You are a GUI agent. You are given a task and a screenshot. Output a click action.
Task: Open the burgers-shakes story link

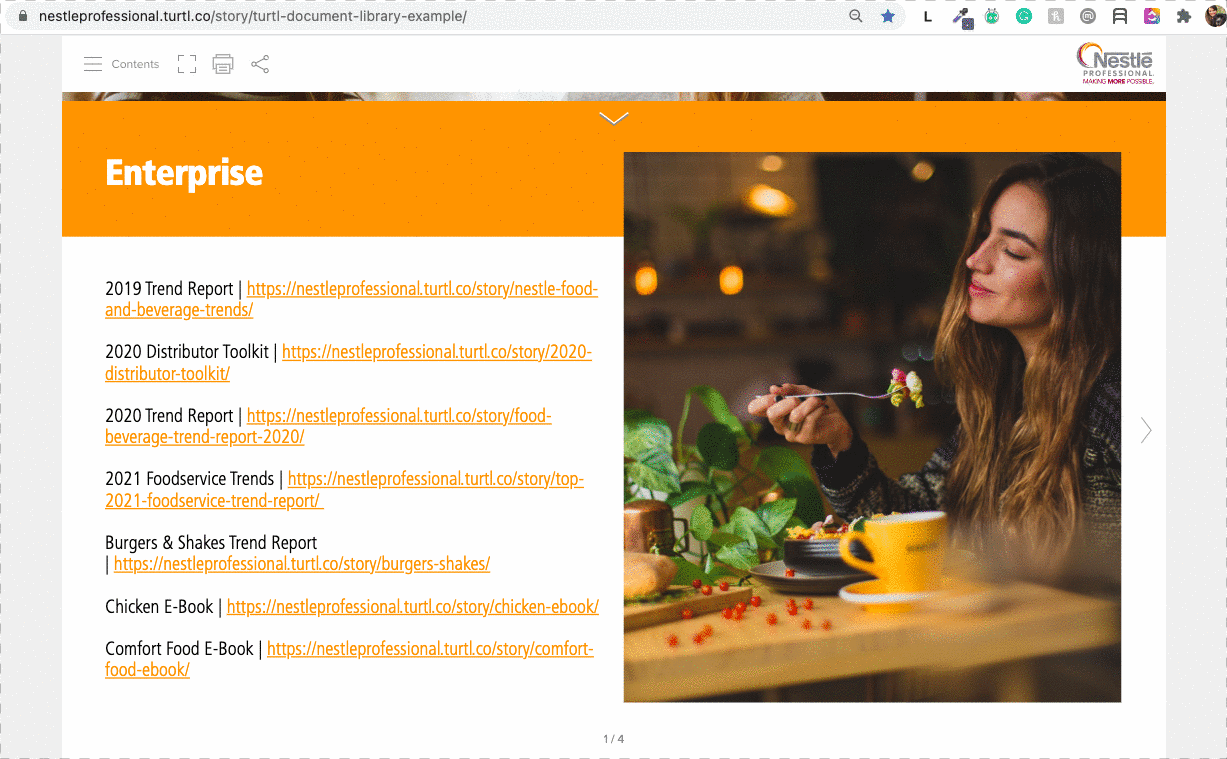point(302,564)
